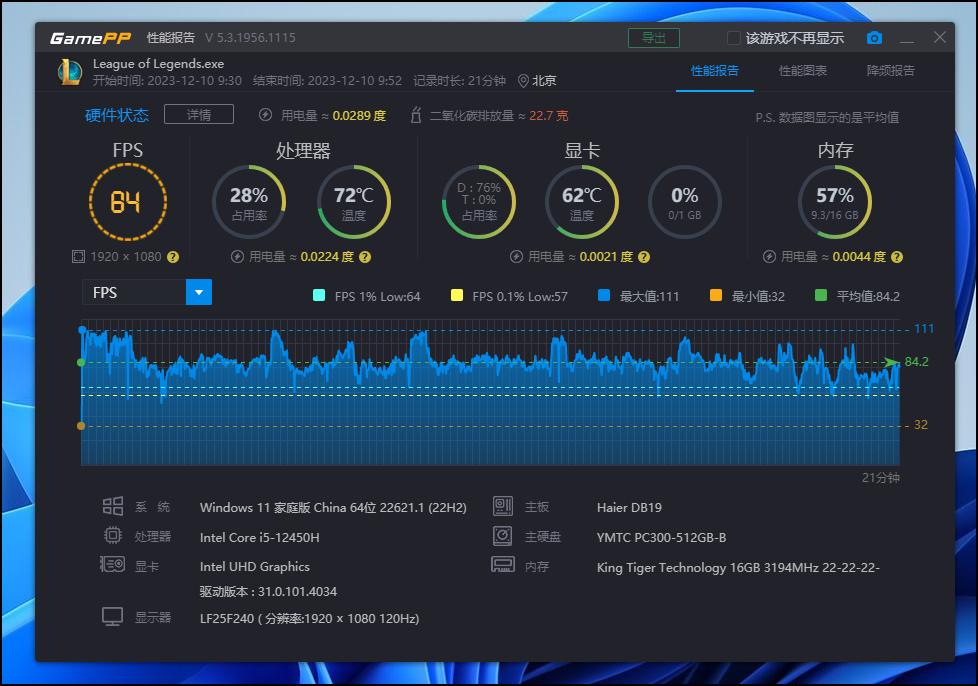The height and width of the screenshot is (686, 978).
Task: Click the 最大值 blue legend swatch
Action: 604,296
